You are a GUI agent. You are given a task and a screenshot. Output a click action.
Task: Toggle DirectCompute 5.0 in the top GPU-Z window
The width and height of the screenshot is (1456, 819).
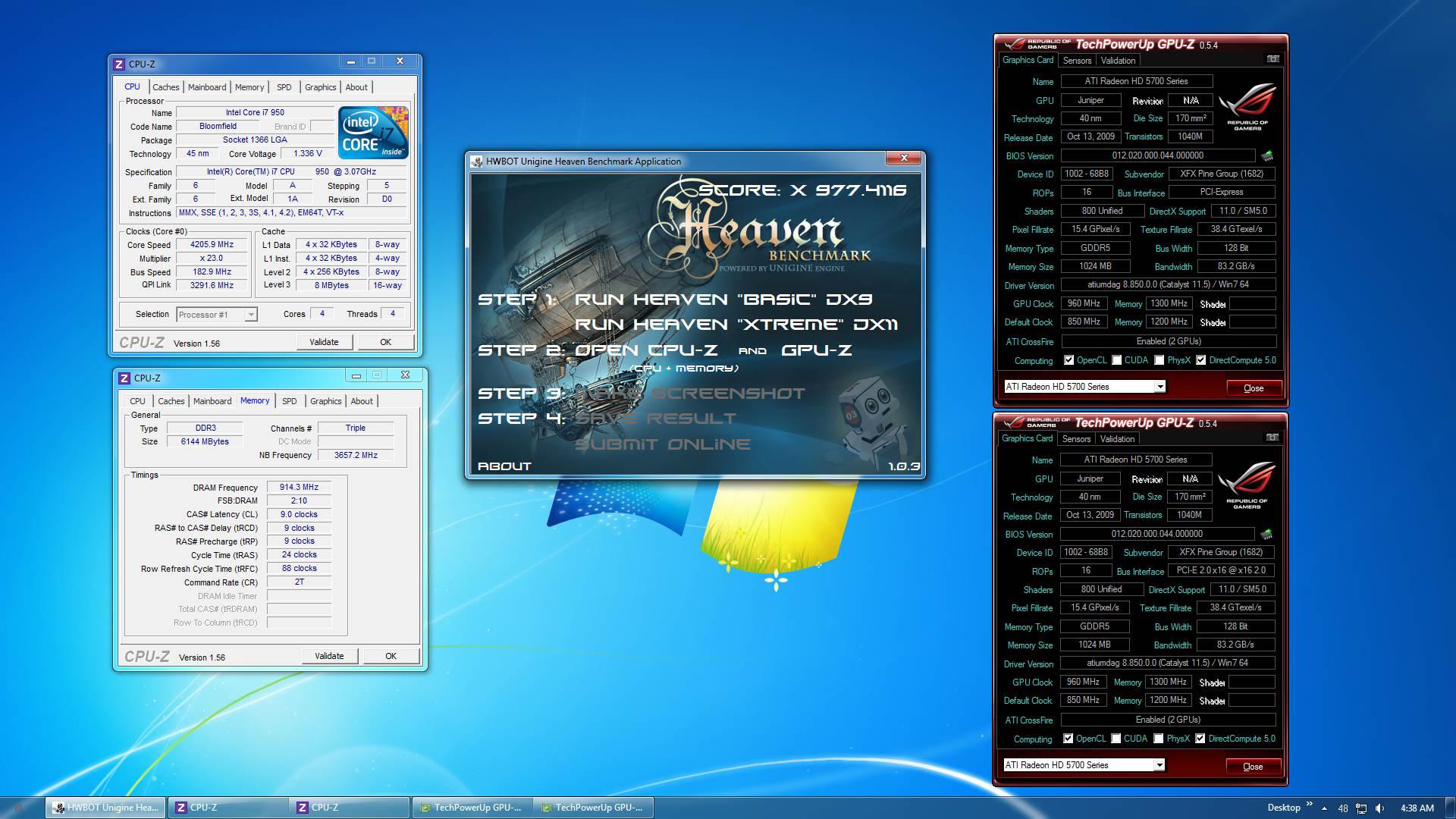tap(1201, 360)
